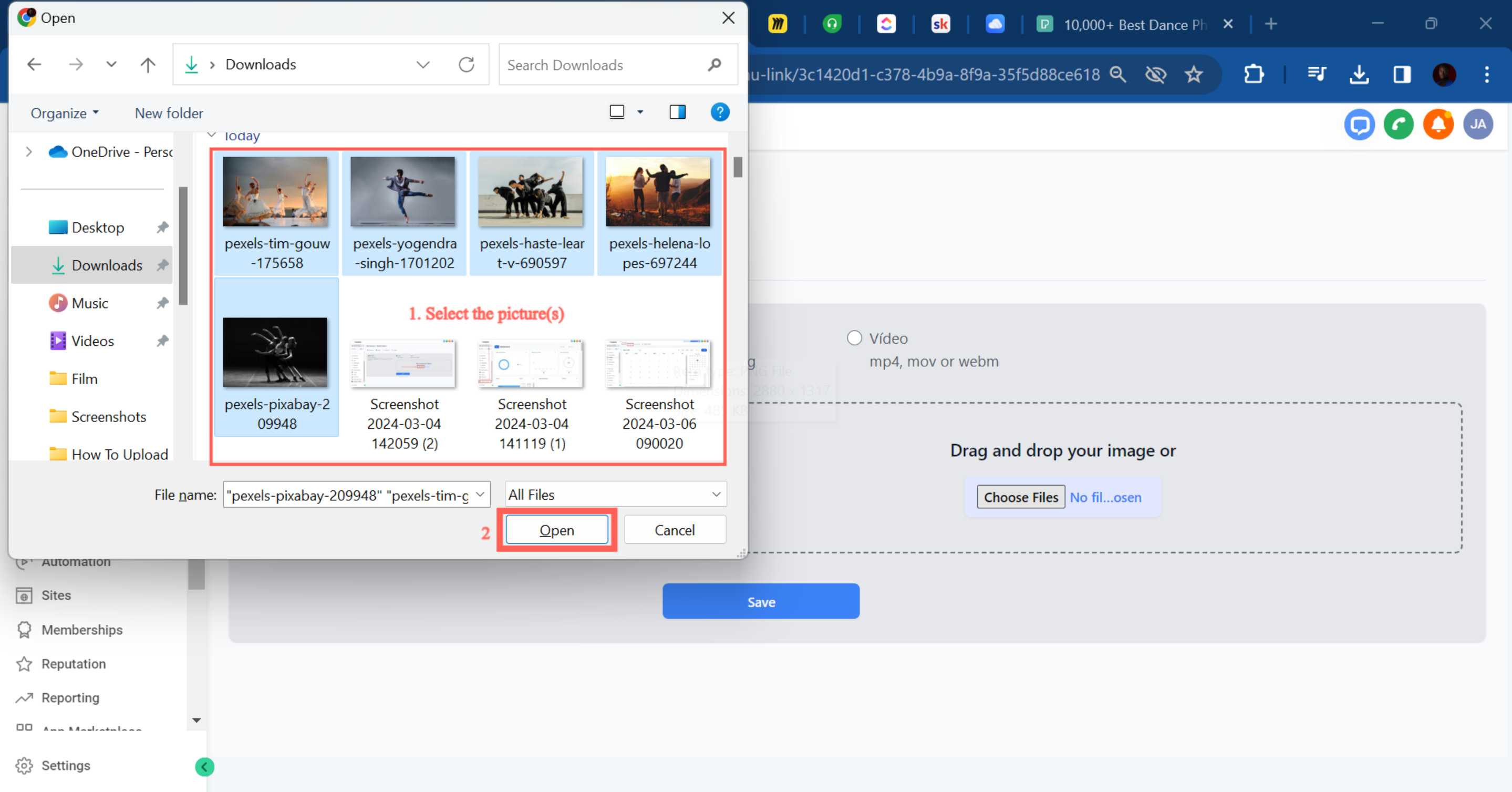The height and width of the screenshot is (792, 1512).
Task: Open the browser extensions puzzle icon
Action: click(1253, 75)
